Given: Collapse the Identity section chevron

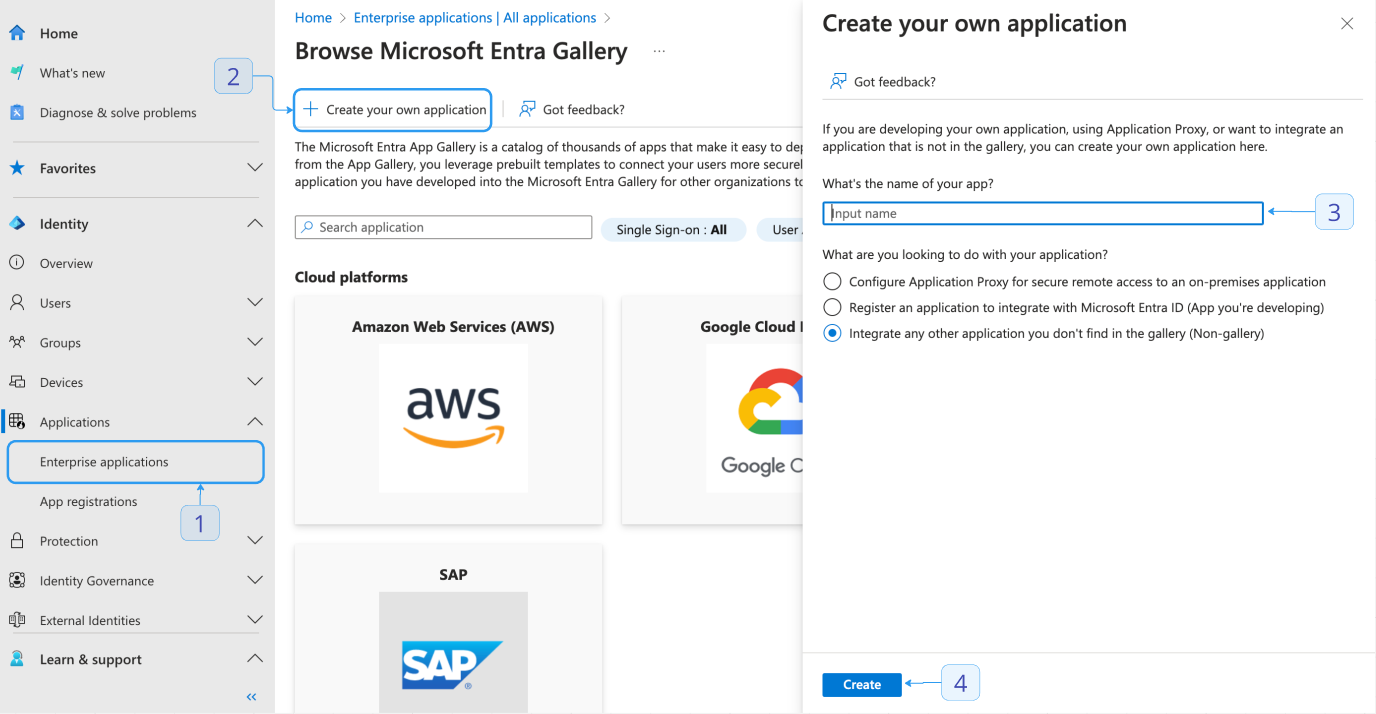Looking at the screenshot, I should coord(254,224).
